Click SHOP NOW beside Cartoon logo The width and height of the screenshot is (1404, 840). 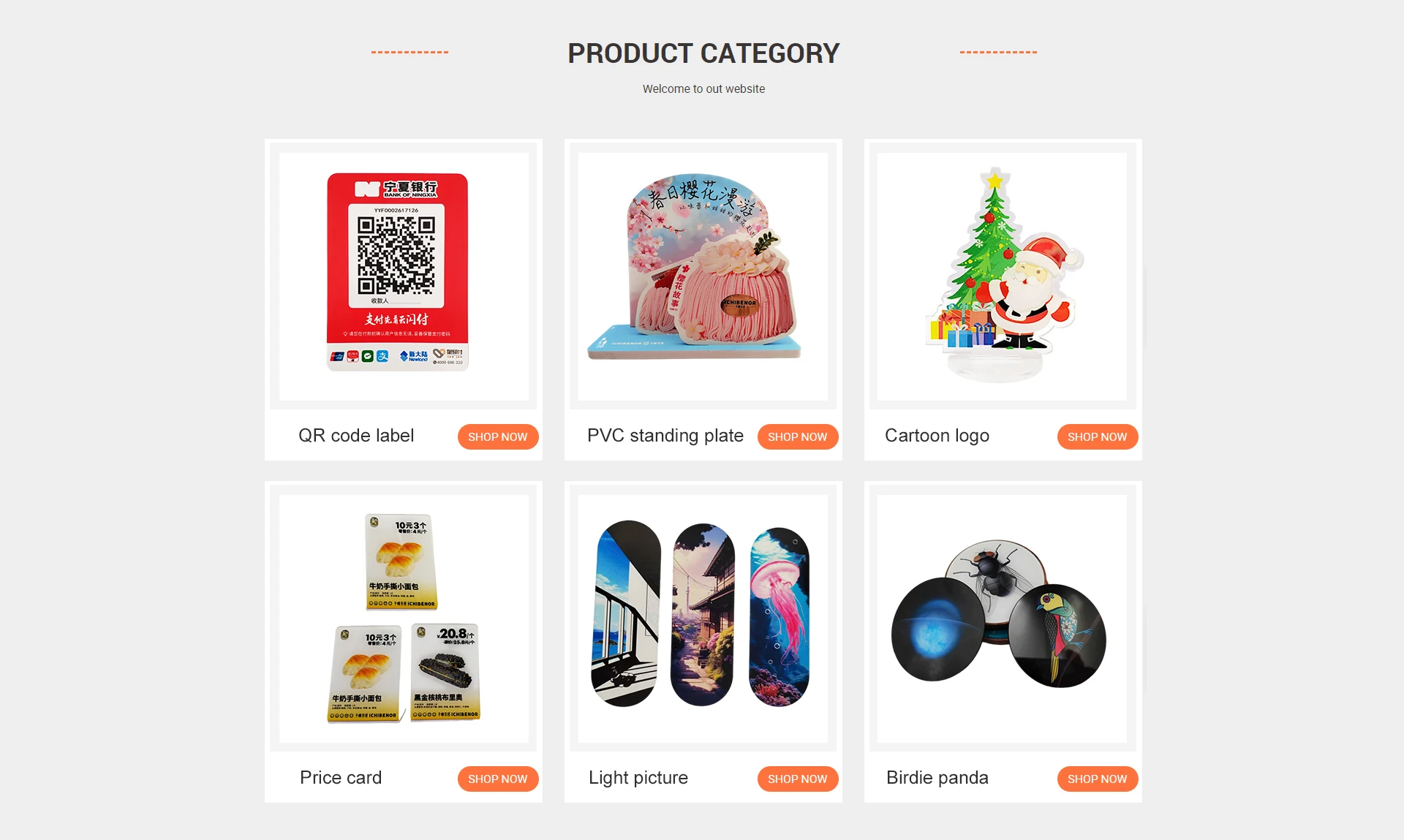pos(1098,436)
